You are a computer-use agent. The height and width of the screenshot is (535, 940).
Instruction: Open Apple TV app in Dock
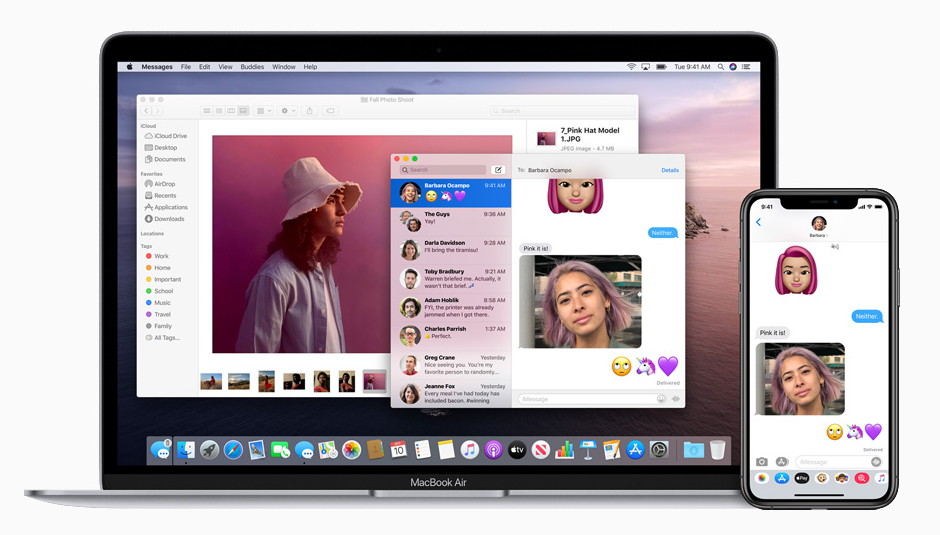pos(517,449)
